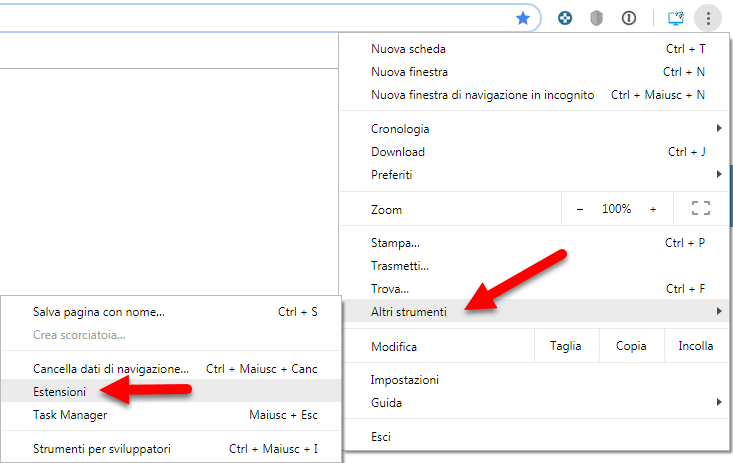Select Nuova finestra menu entry

tap(534, 72)
